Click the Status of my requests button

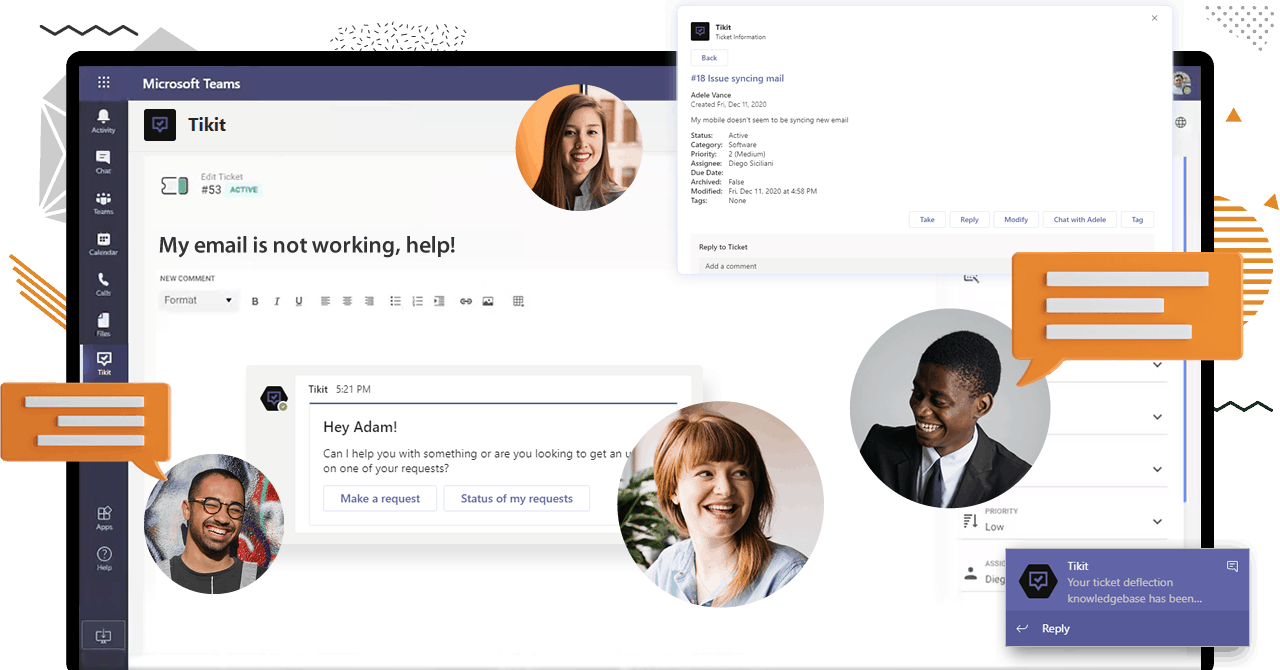pos(517,499)
